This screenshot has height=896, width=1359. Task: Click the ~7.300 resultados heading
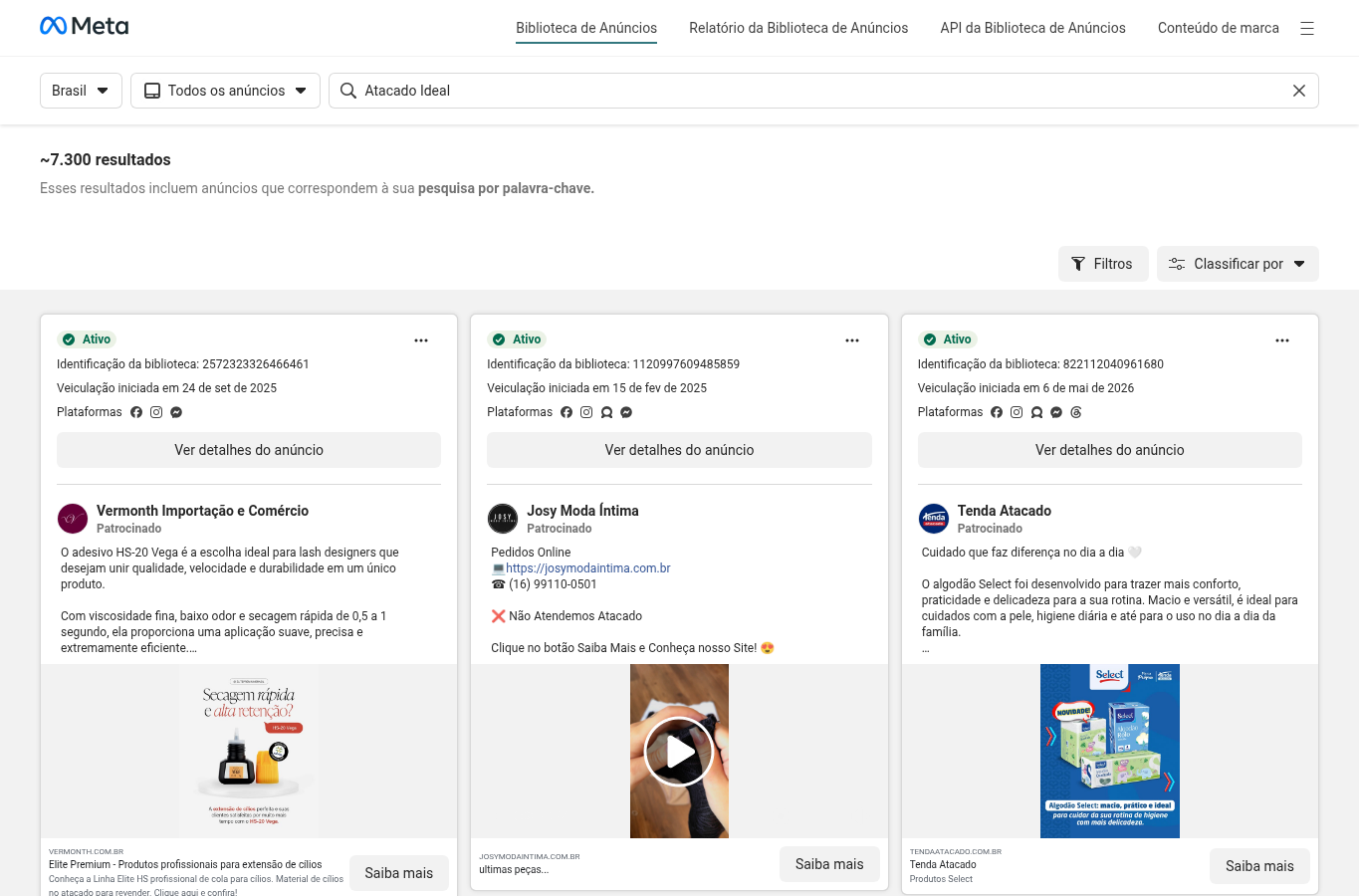click(106, 160)
